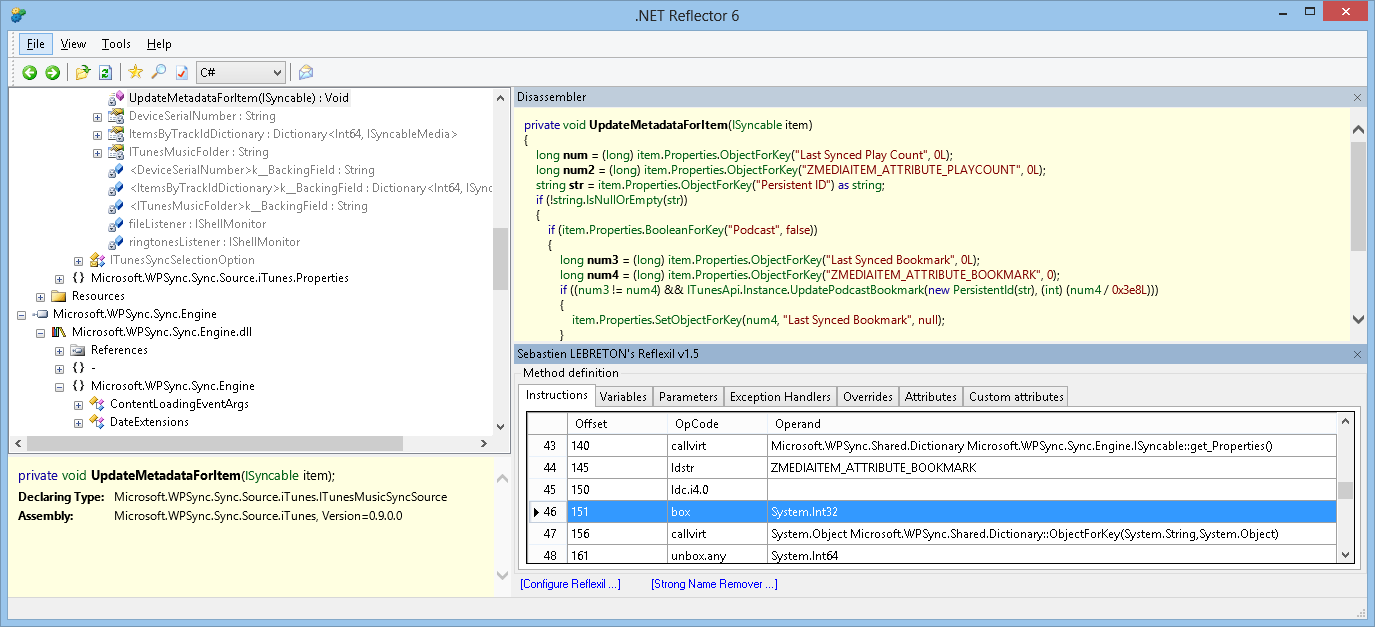1375x627 pixels.
Task: Switch to the Attributes tab
Action: pos(931,397)
